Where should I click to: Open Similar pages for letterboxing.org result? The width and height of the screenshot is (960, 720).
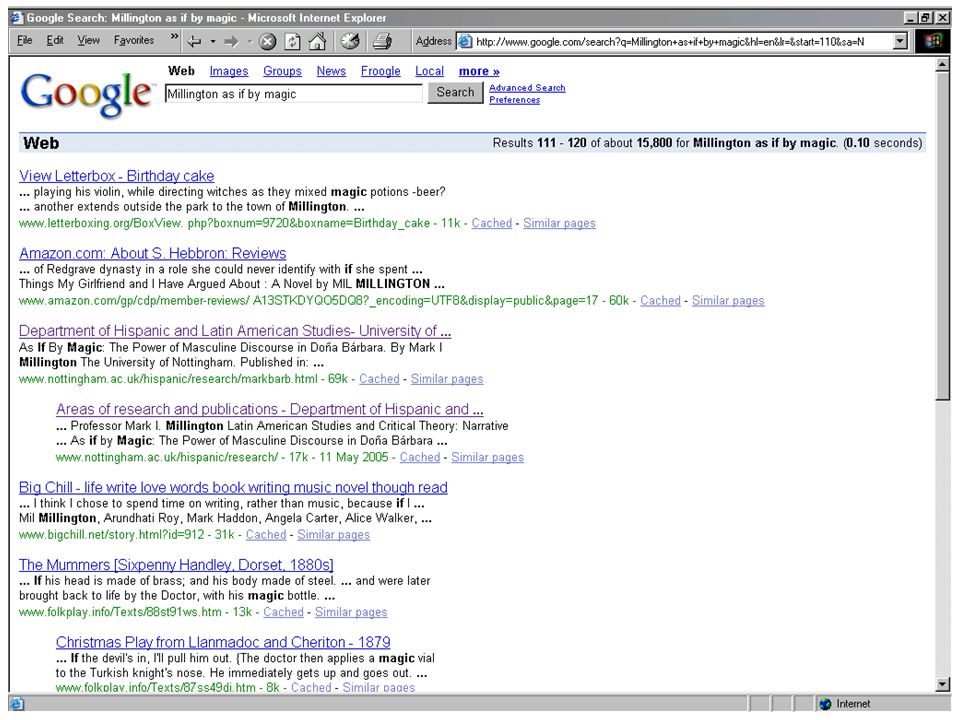(x=559, y=223)
